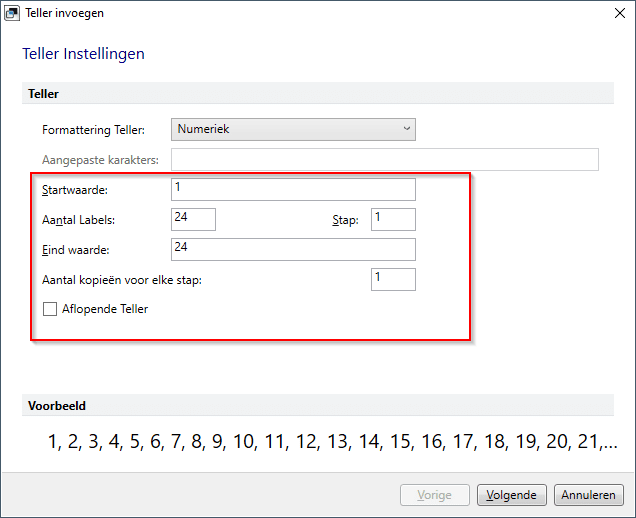Open the Formattering Teller combo box showing Numeriek

pos(293,129)
